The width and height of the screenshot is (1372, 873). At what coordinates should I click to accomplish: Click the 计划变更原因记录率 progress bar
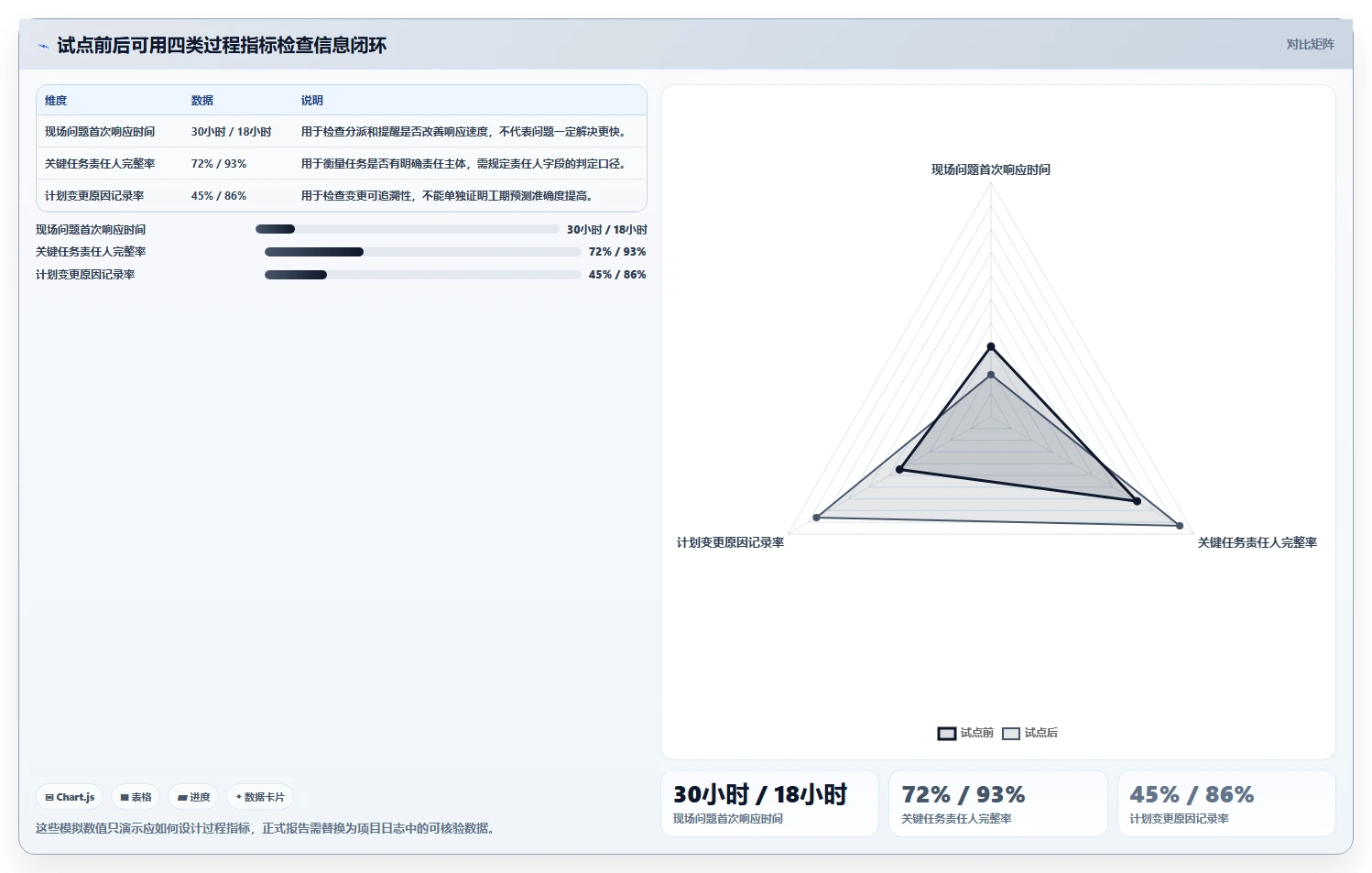pyautogui.click(x=422, y=275)
